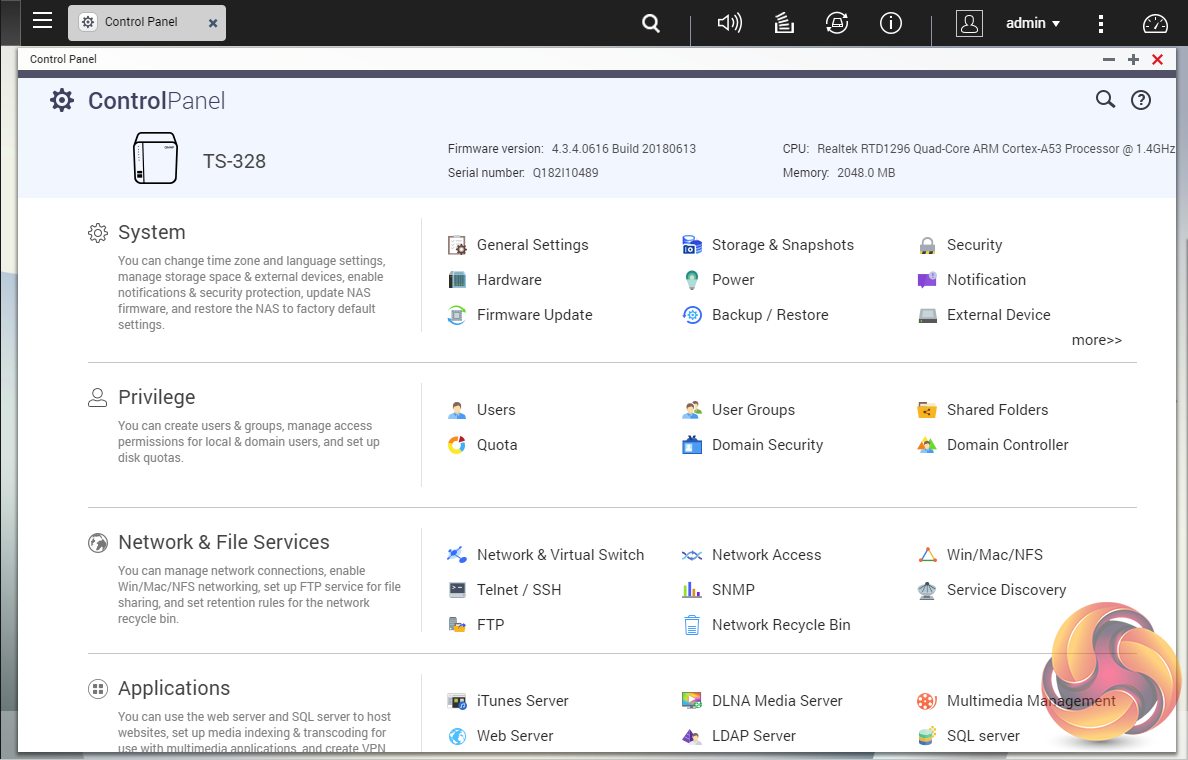Open the QTS main menu hamburger icon
Image resolution: width=1188 pixels, height=760 pixels.
(x=42, y=21)
